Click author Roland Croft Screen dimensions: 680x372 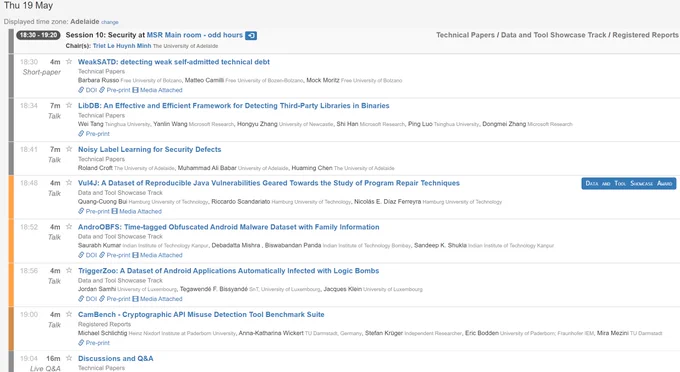95,168
